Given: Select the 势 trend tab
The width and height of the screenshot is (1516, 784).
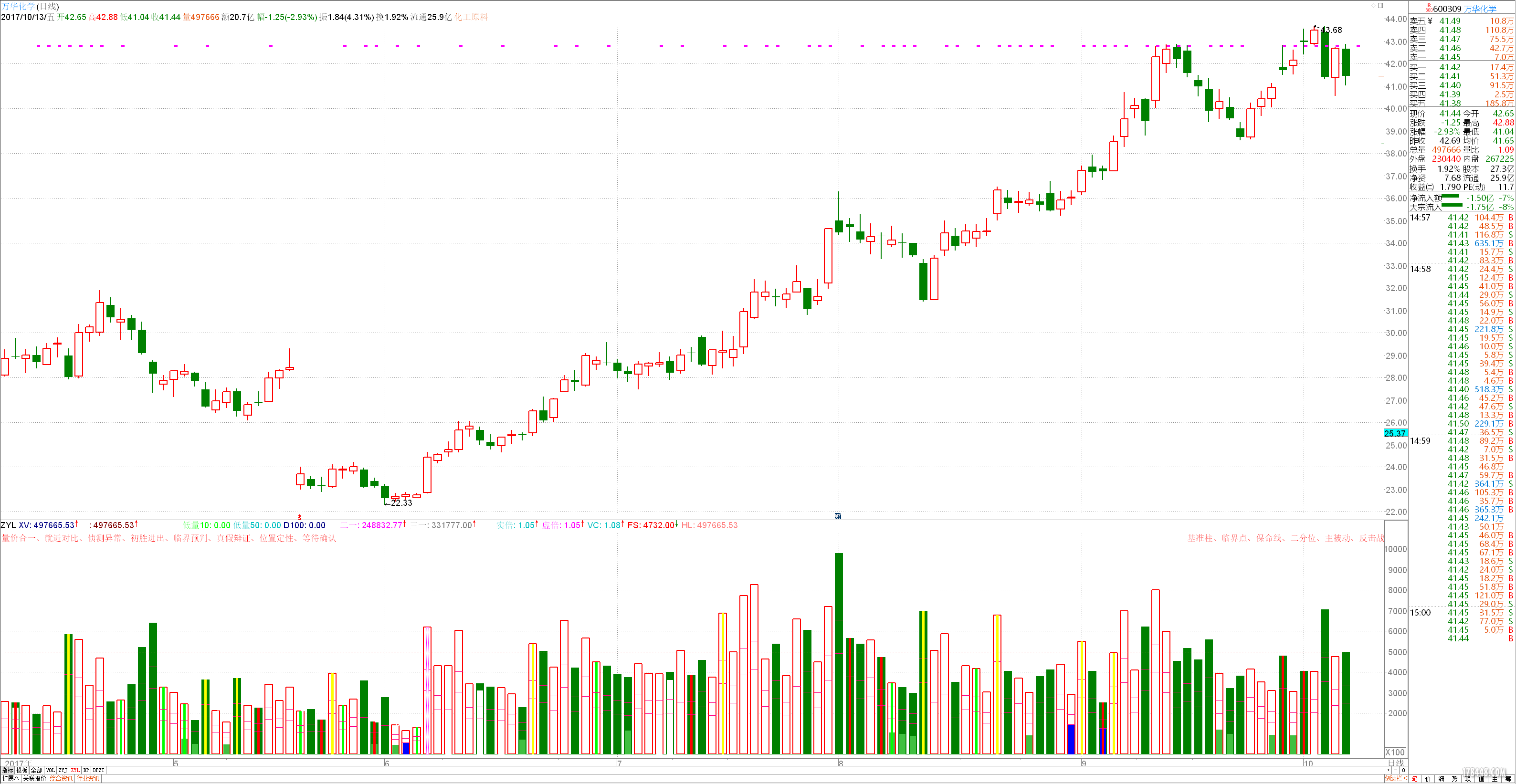Looking at the screenshot, I should click(x=1455, y=779).
